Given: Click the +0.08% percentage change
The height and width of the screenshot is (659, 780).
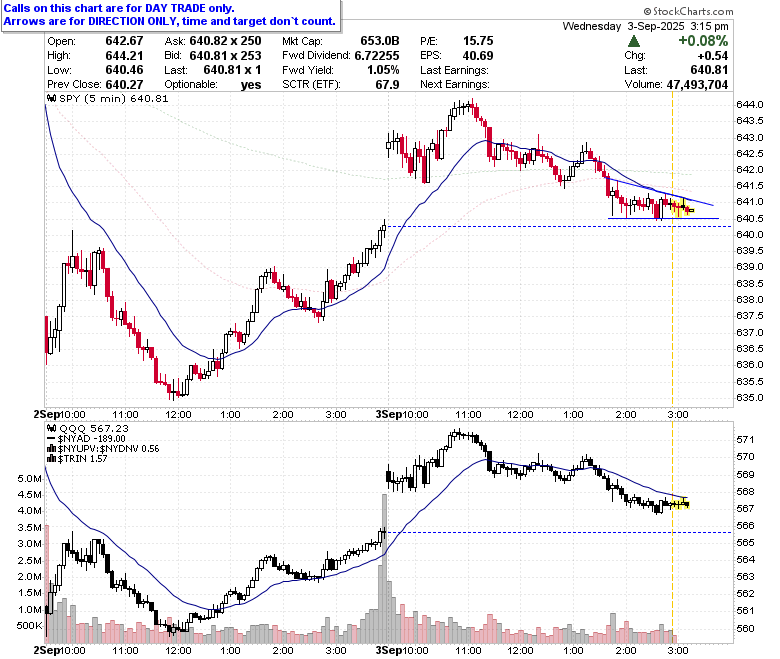Looking at the screenshot, I should pyautogui.click(x=703, y=41).
